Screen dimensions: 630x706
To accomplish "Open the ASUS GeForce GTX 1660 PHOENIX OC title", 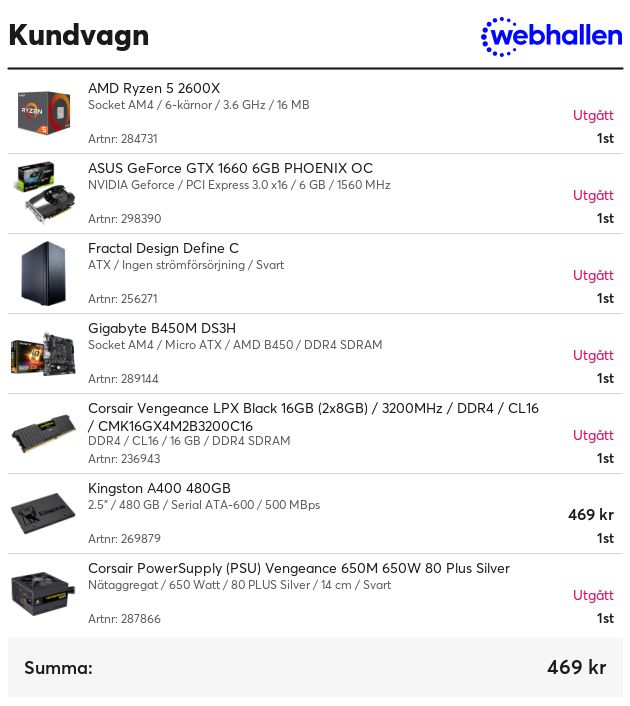I will [x=231, y=168].
